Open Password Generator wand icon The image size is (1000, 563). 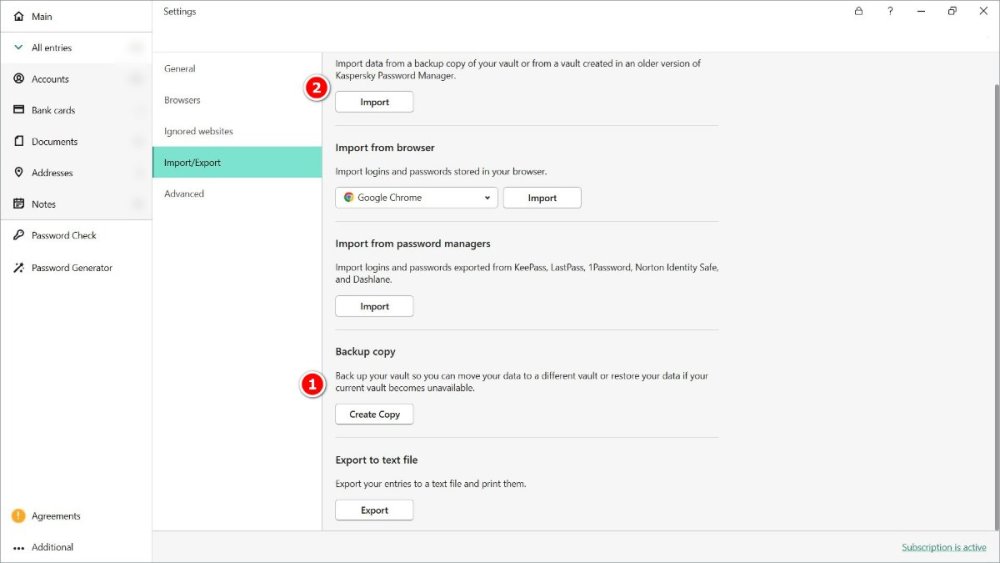18,268
